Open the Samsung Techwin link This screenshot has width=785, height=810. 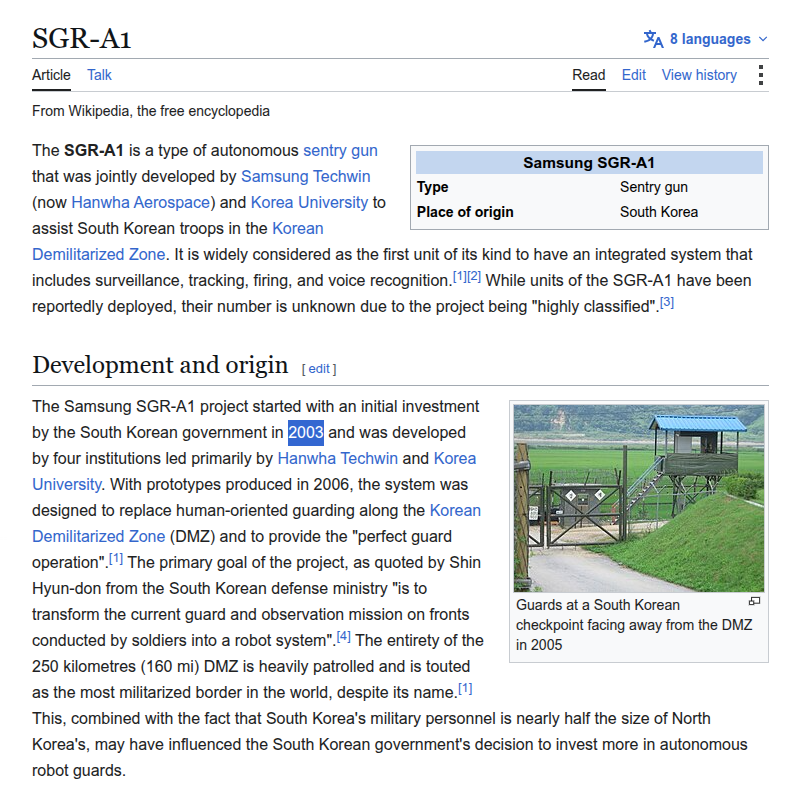[306, 176]
